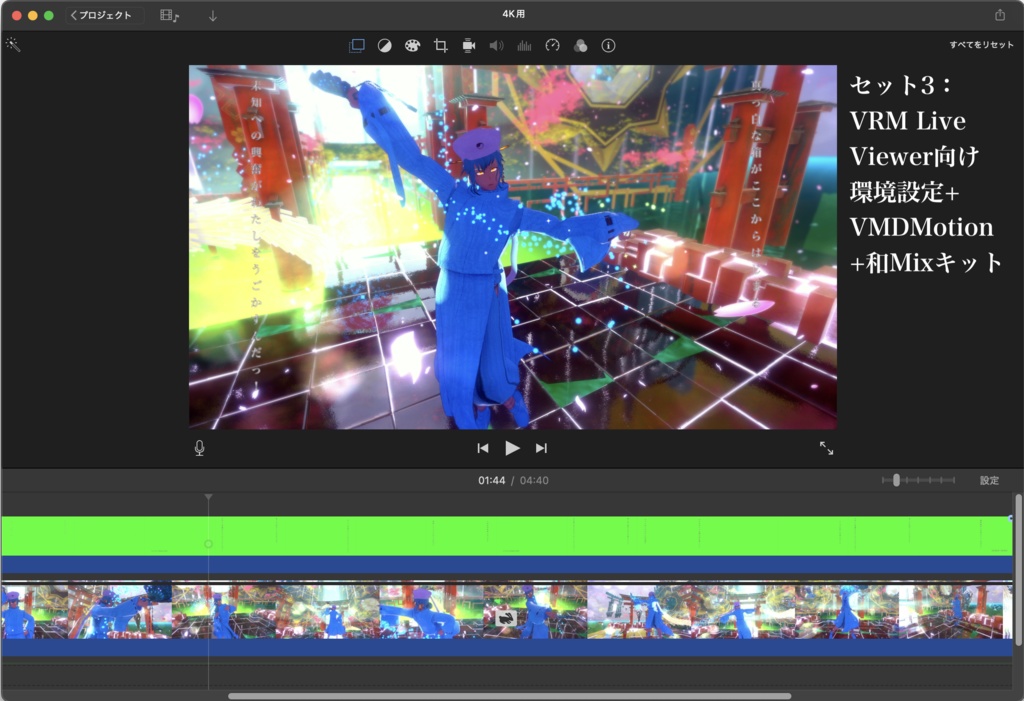Start voiceover recording with microphone icon

point(200,448)
